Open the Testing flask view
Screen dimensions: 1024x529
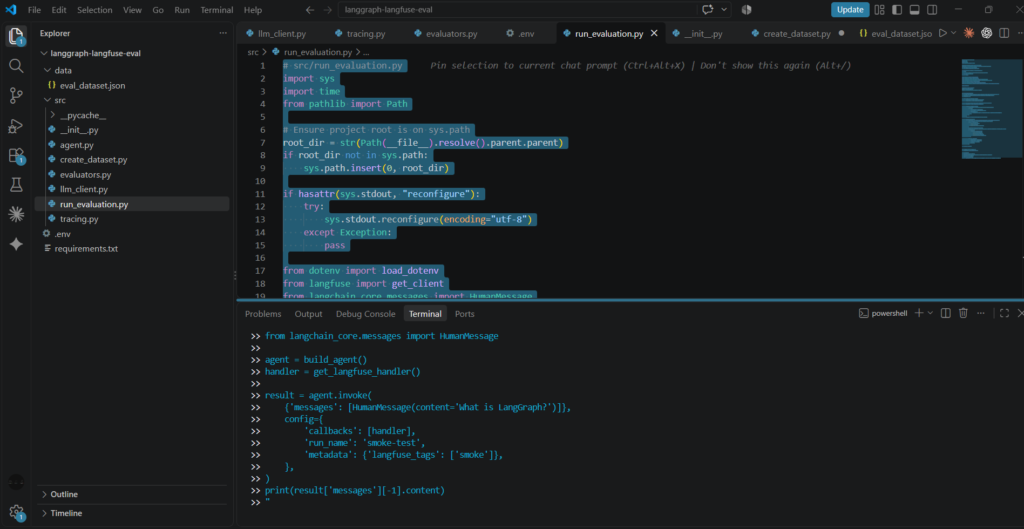16,185
